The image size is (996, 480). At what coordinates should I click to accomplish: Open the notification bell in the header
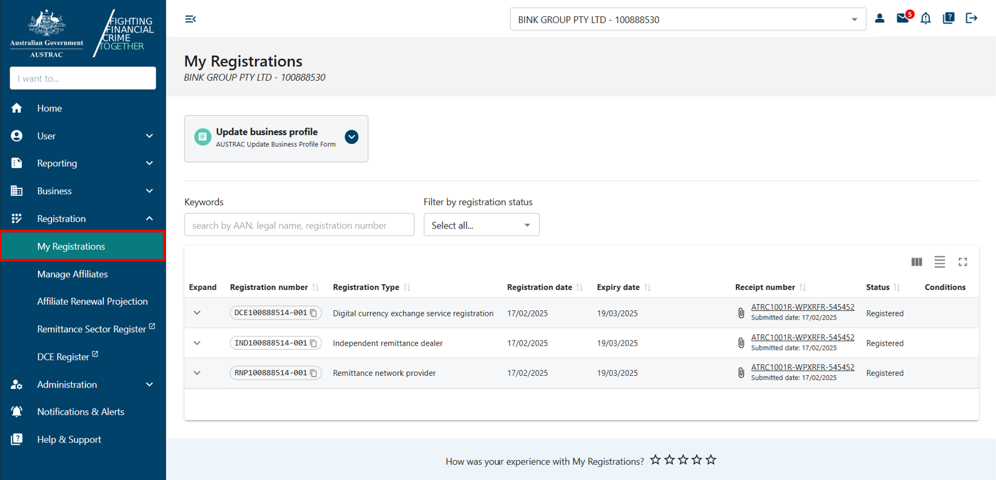[925, 18]
